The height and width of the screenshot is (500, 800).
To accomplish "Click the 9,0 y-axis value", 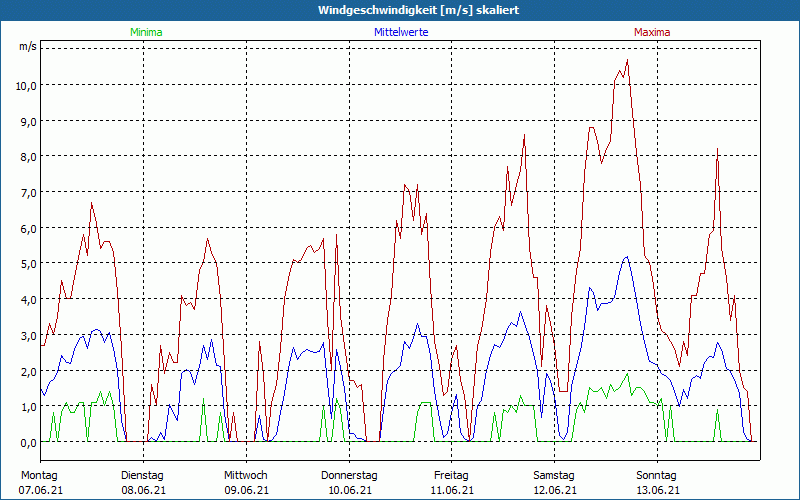I will point(29,121).
